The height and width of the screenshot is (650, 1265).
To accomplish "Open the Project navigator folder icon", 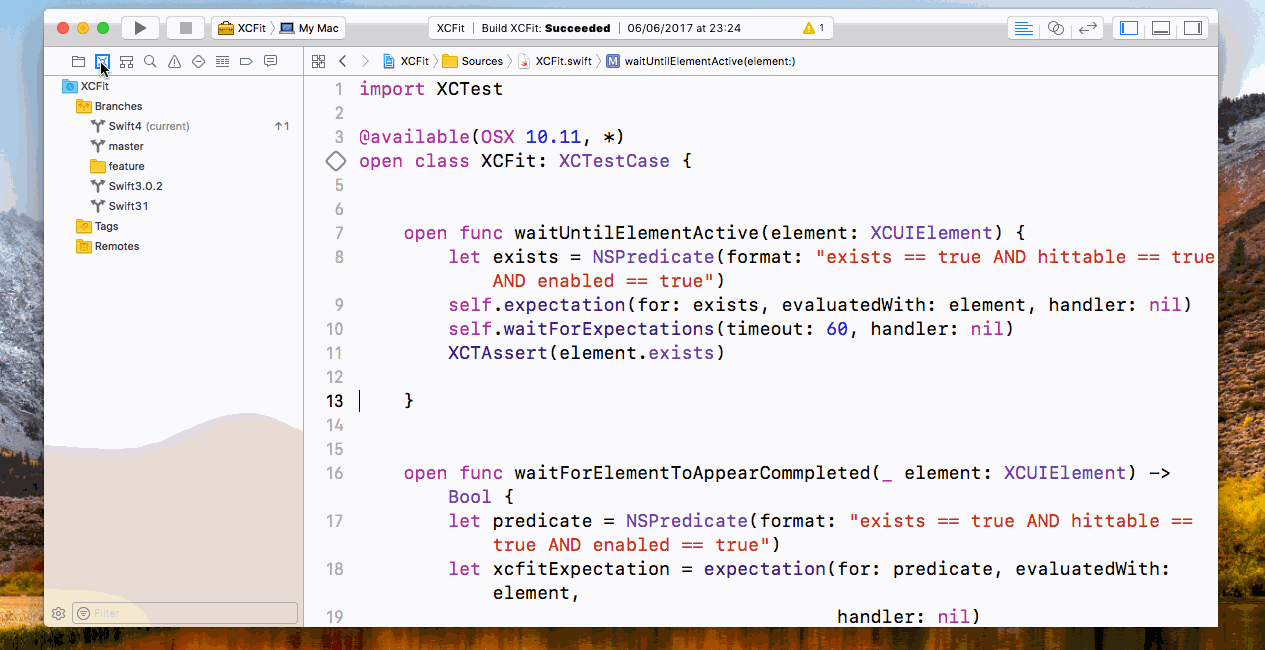I will pyautogui.click(x=78, y=61).
